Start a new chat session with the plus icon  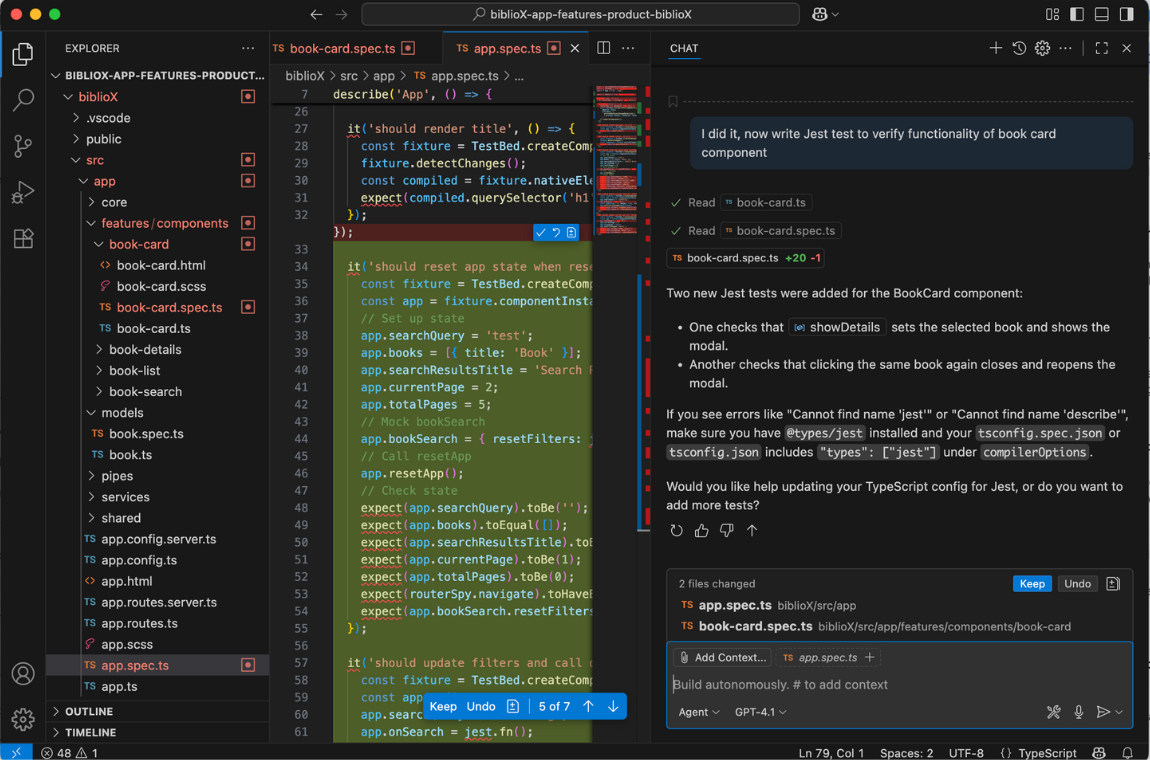[996, 47]
